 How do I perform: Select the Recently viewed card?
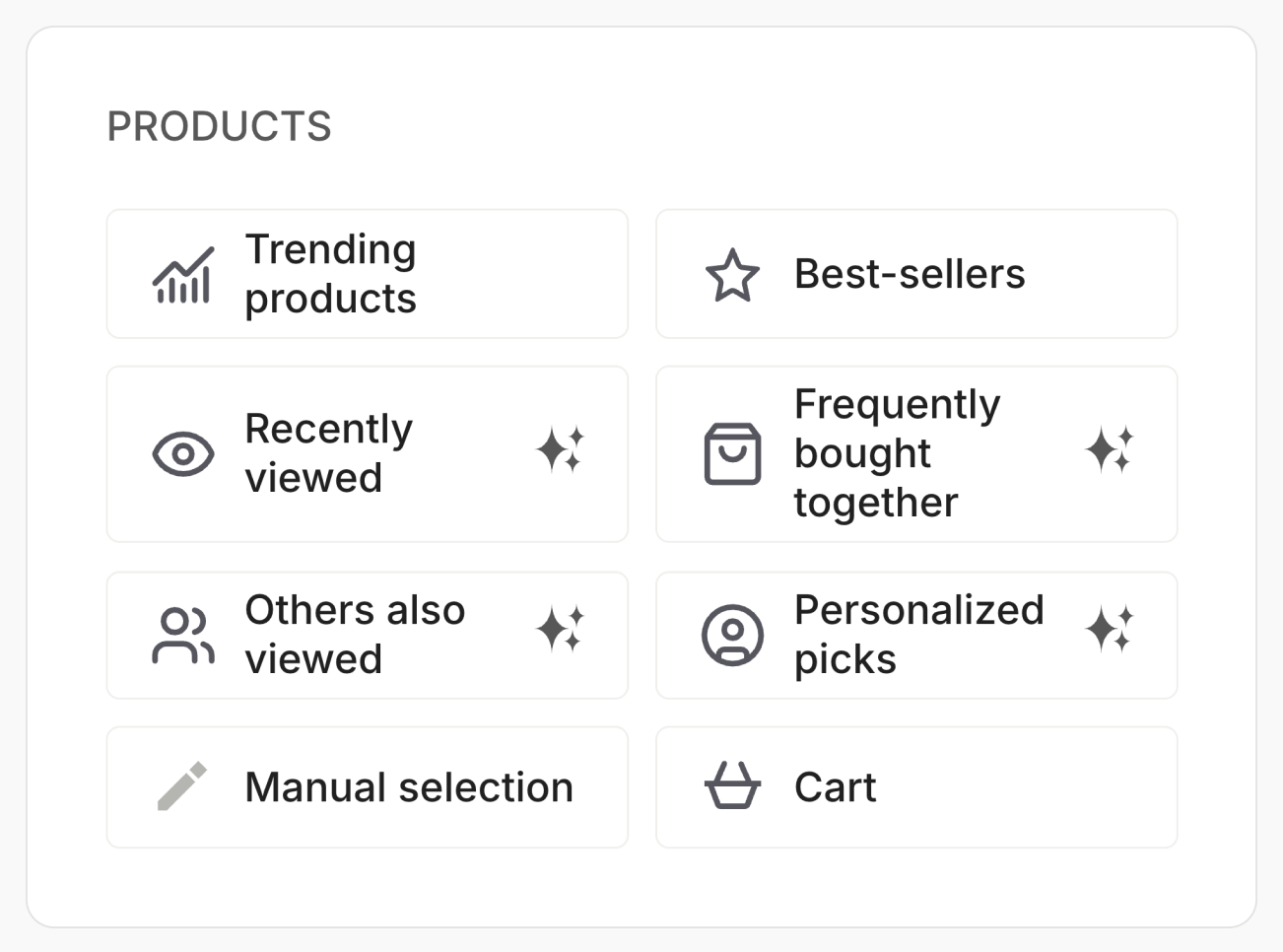368,453
